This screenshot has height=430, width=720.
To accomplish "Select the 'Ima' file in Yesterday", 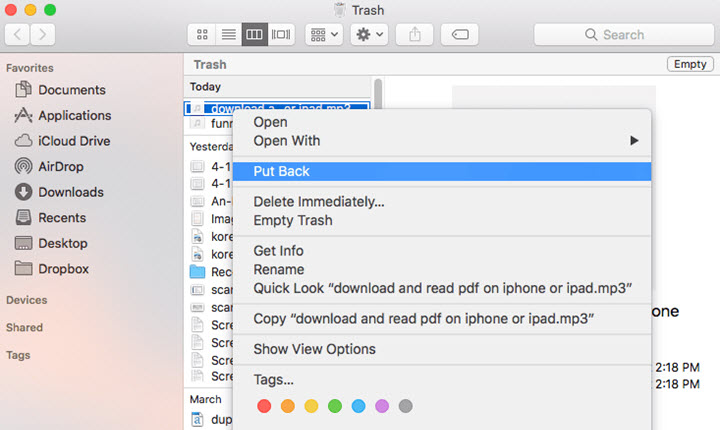I will [211, 219].
